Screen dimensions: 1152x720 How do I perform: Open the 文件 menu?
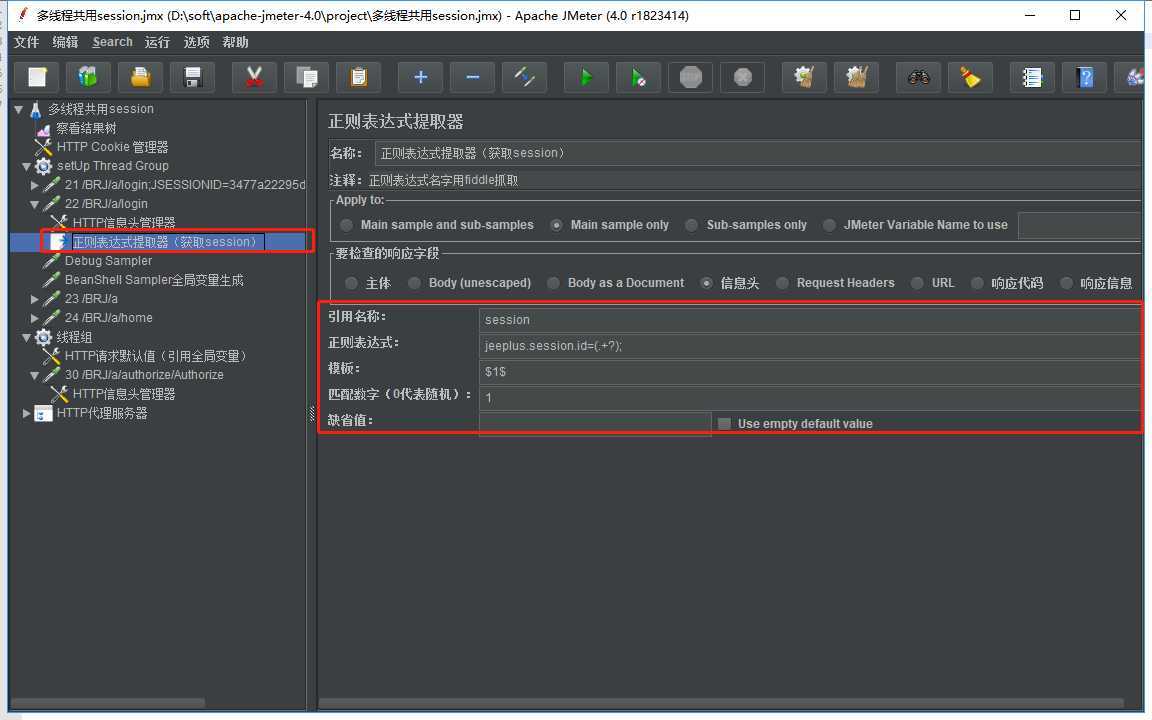pos(26,42)
